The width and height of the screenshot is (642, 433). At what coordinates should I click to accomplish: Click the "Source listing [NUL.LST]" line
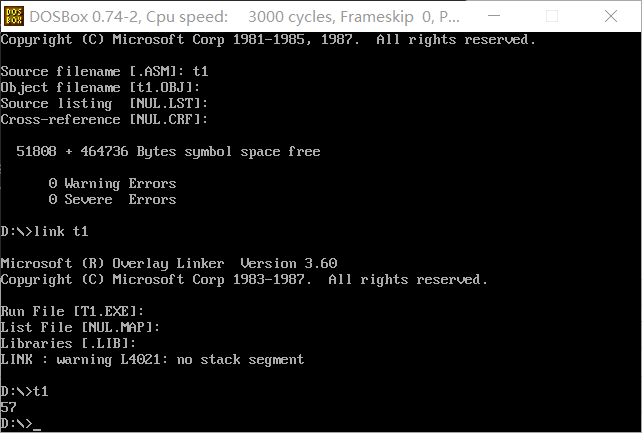click(x=104, y=104)
